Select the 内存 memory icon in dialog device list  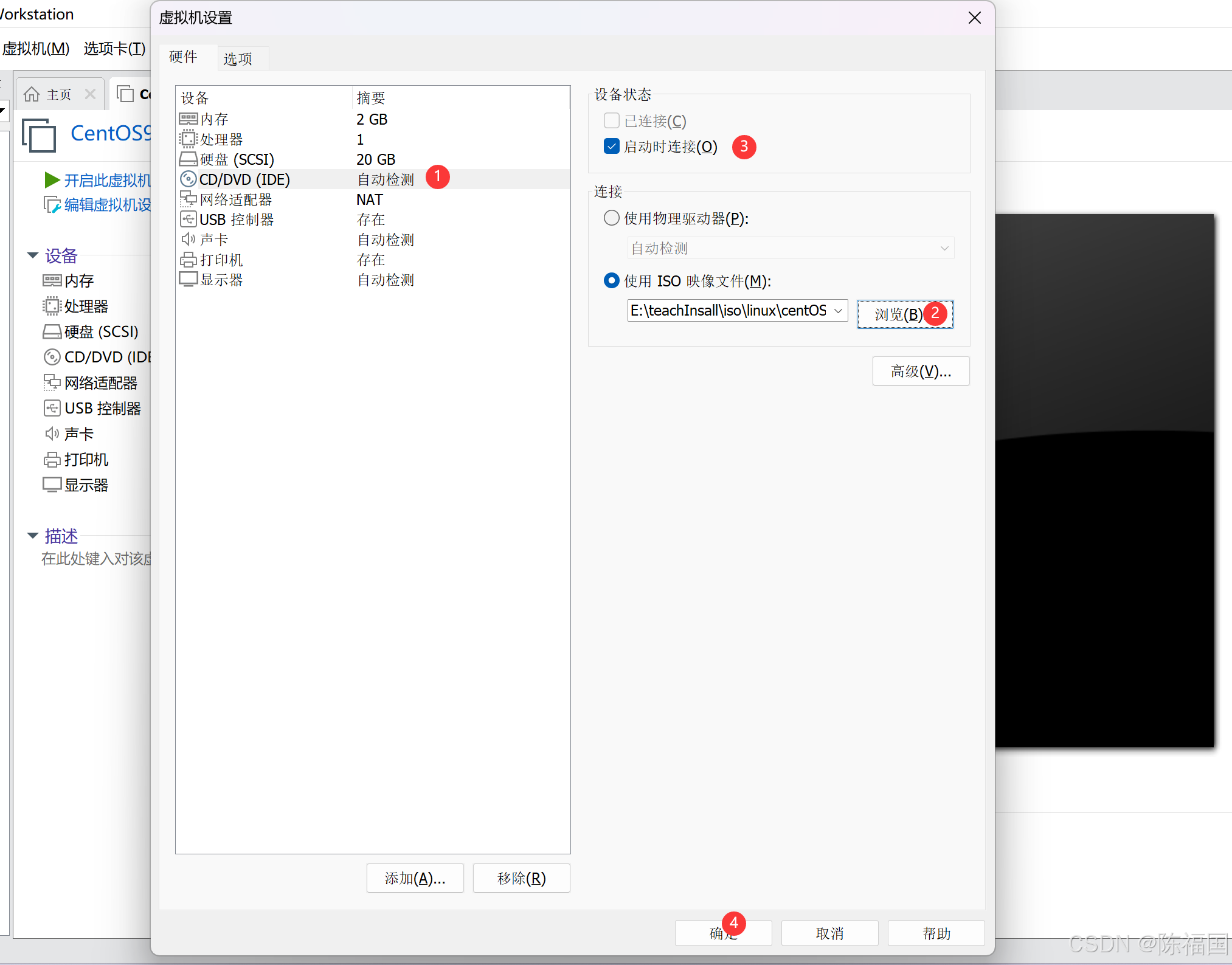189,119
